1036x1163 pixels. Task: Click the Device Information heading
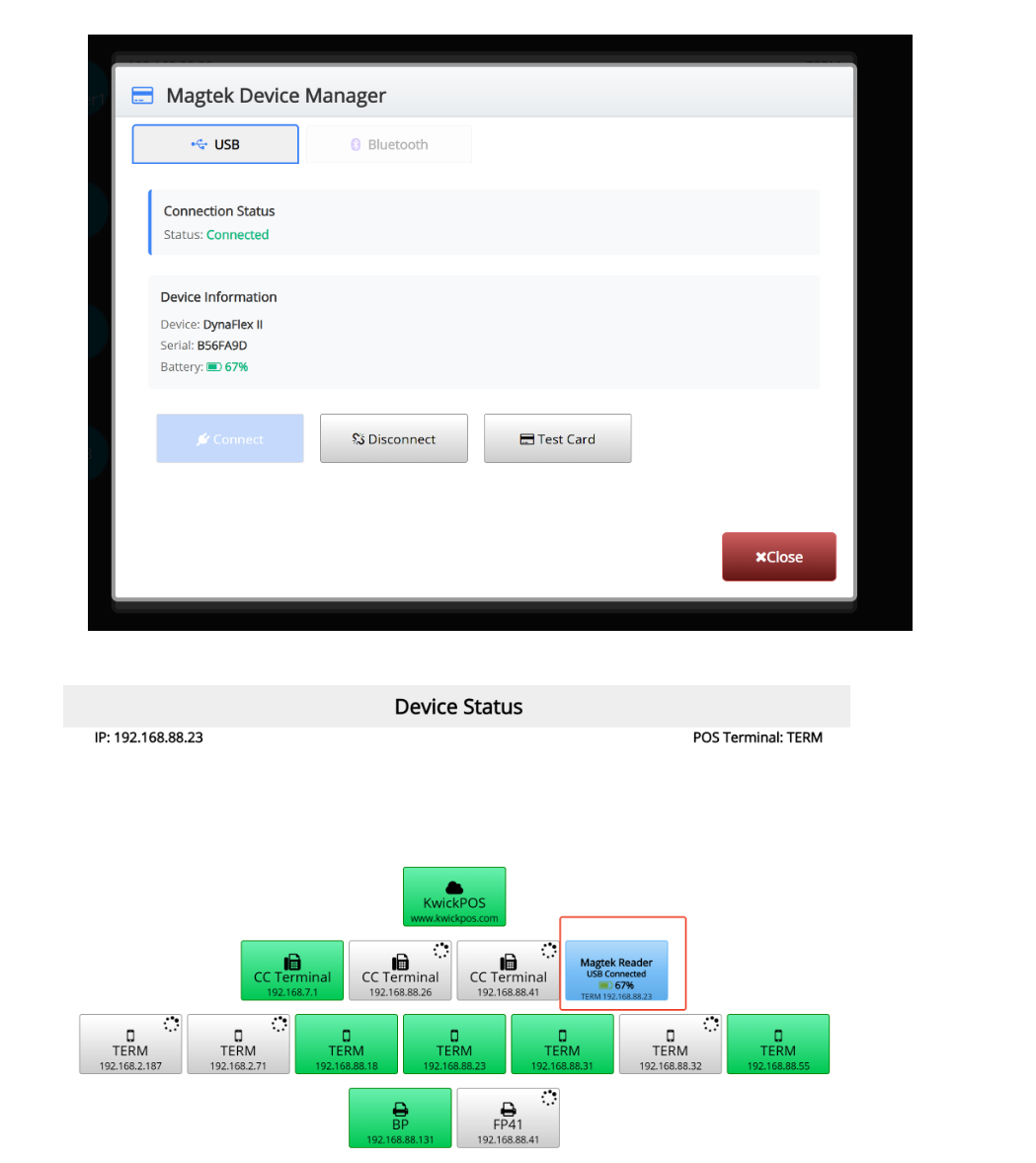218,297
